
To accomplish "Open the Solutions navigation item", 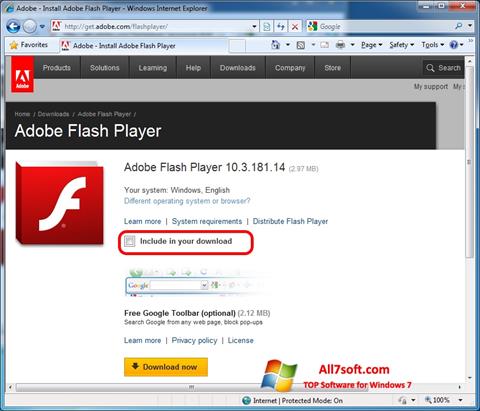I will point(104,68).
